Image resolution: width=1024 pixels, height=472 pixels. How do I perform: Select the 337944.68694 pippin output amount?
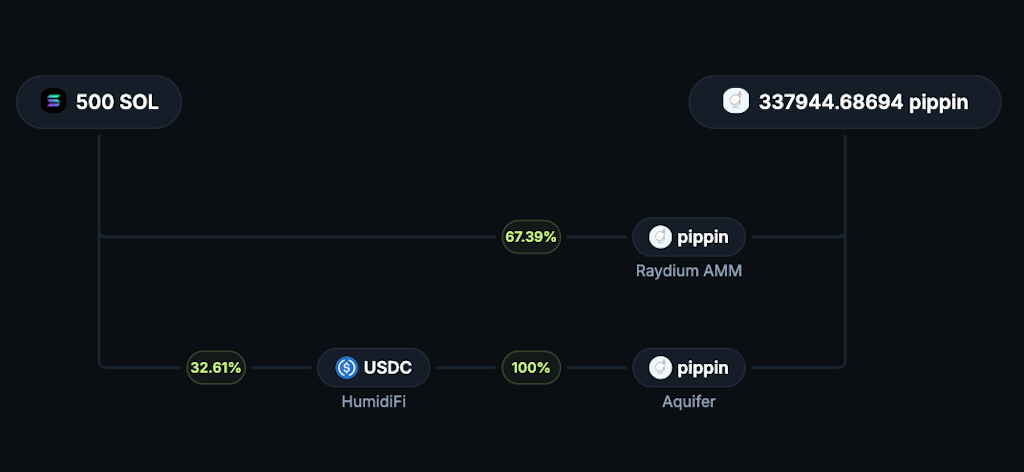[x=863, y=101]
